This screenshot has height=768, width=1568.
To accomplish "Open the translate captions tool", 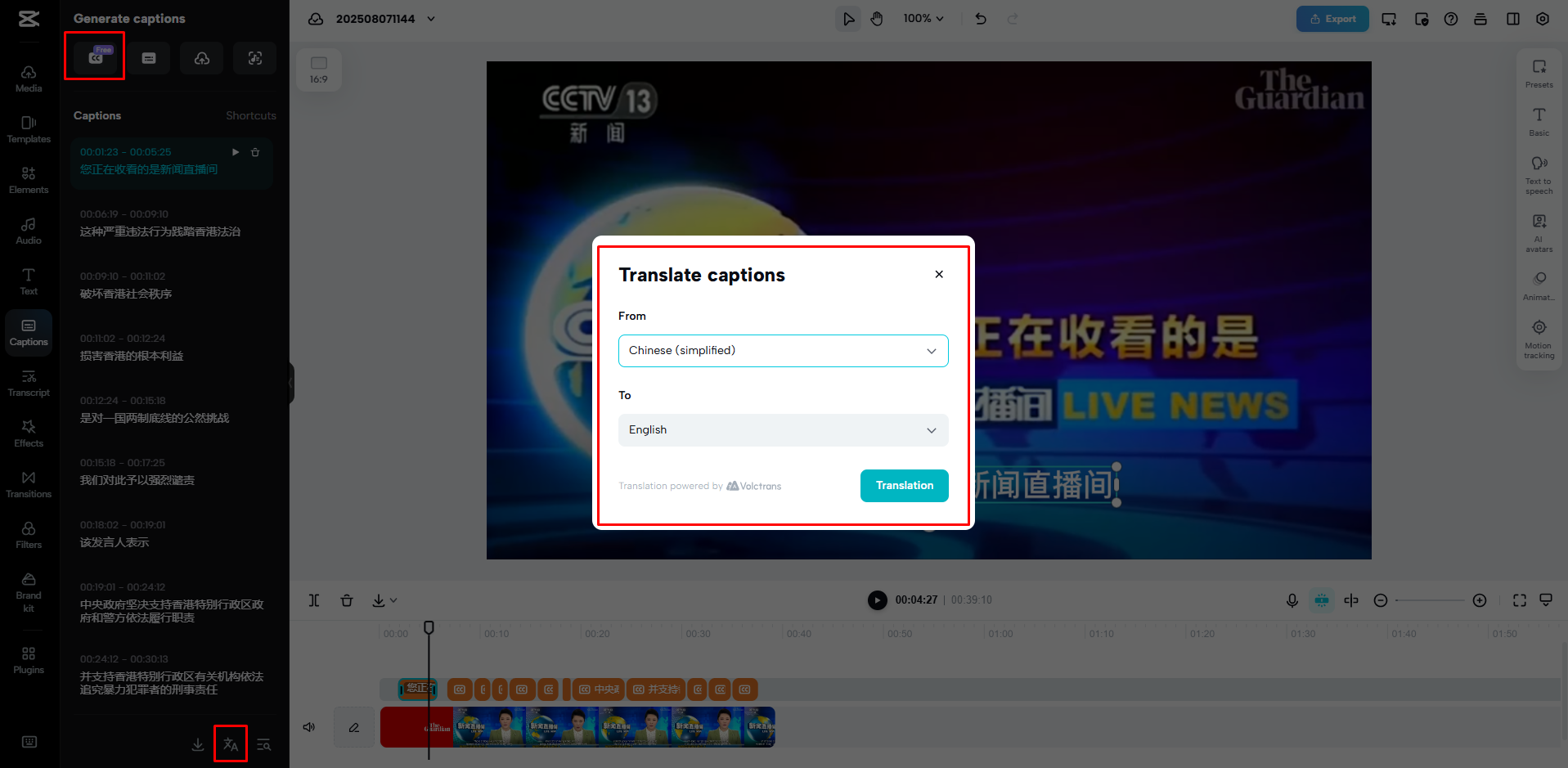I will tap(230, 743).
